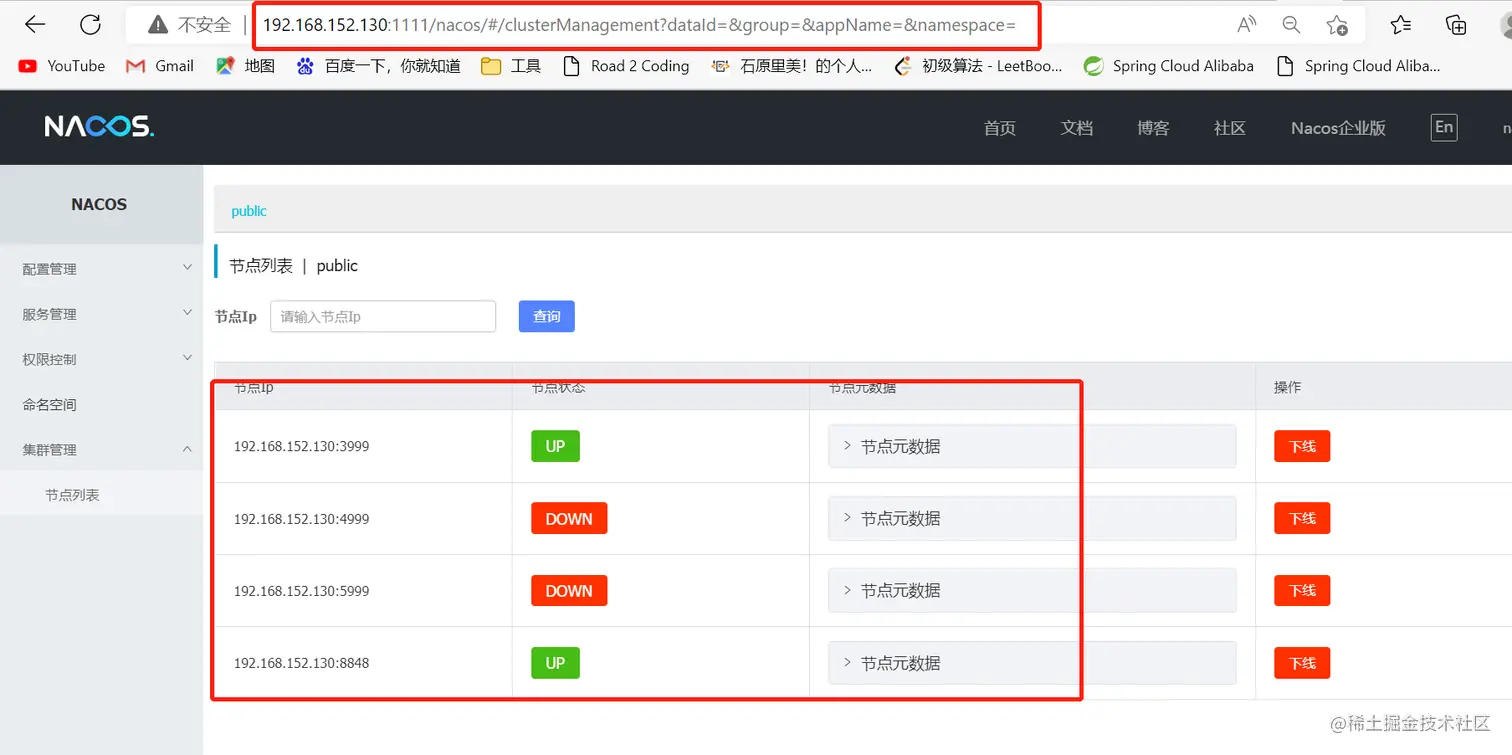Expand the 权限控制 sidebar menu
The width and height of the screenshot is (1512, 755).
[101, 359]
